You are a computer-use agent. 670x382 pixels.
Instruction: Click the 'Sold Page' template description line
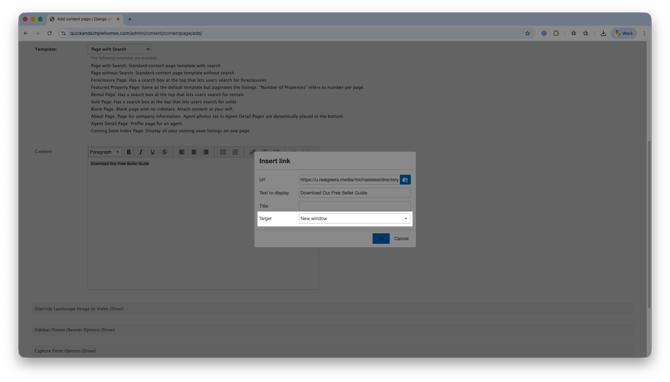pyautogui.click(x=163, y=102)
